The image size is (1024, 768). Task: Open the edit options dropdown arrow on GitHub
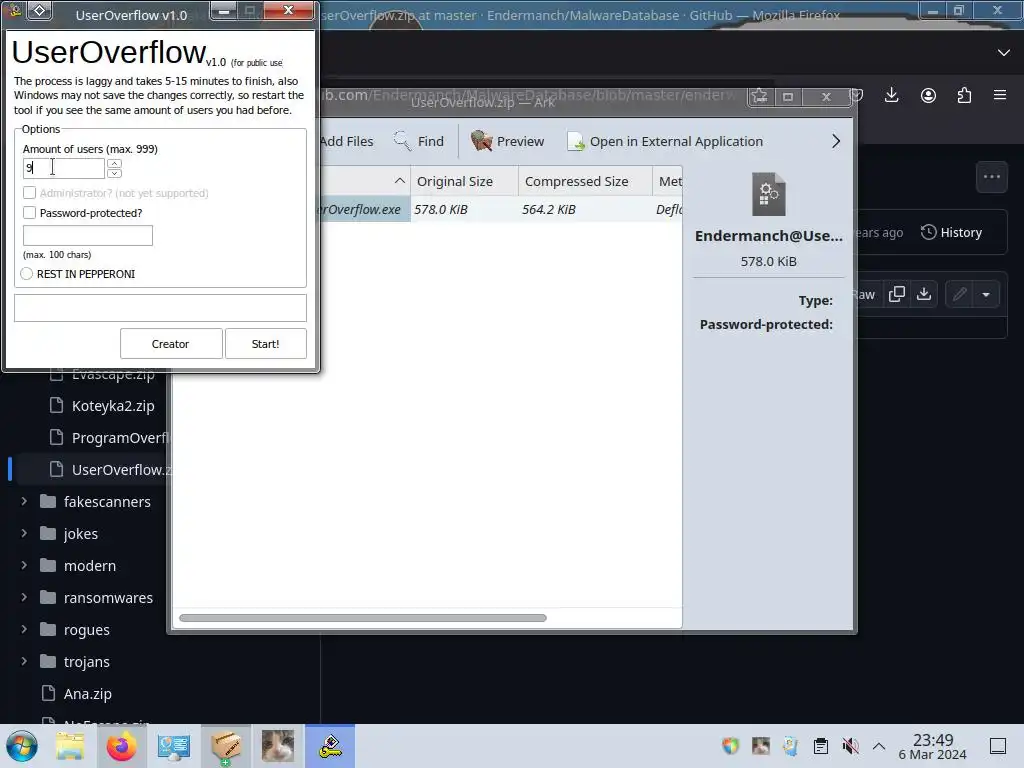tap(986, 295)
